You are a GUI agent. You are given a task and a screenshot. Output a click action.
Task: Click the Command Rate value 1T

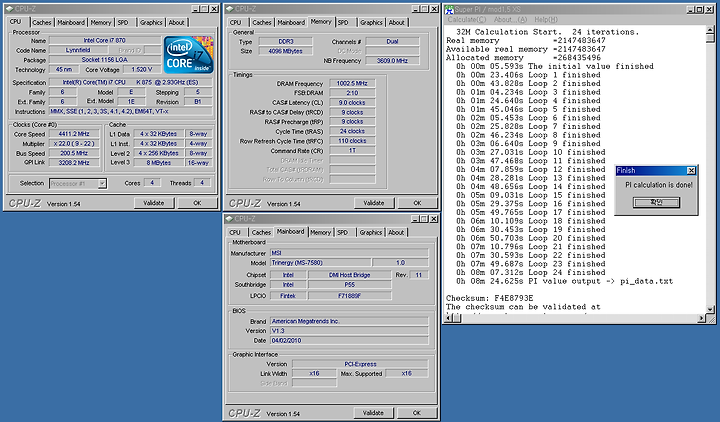pos(352,151)
